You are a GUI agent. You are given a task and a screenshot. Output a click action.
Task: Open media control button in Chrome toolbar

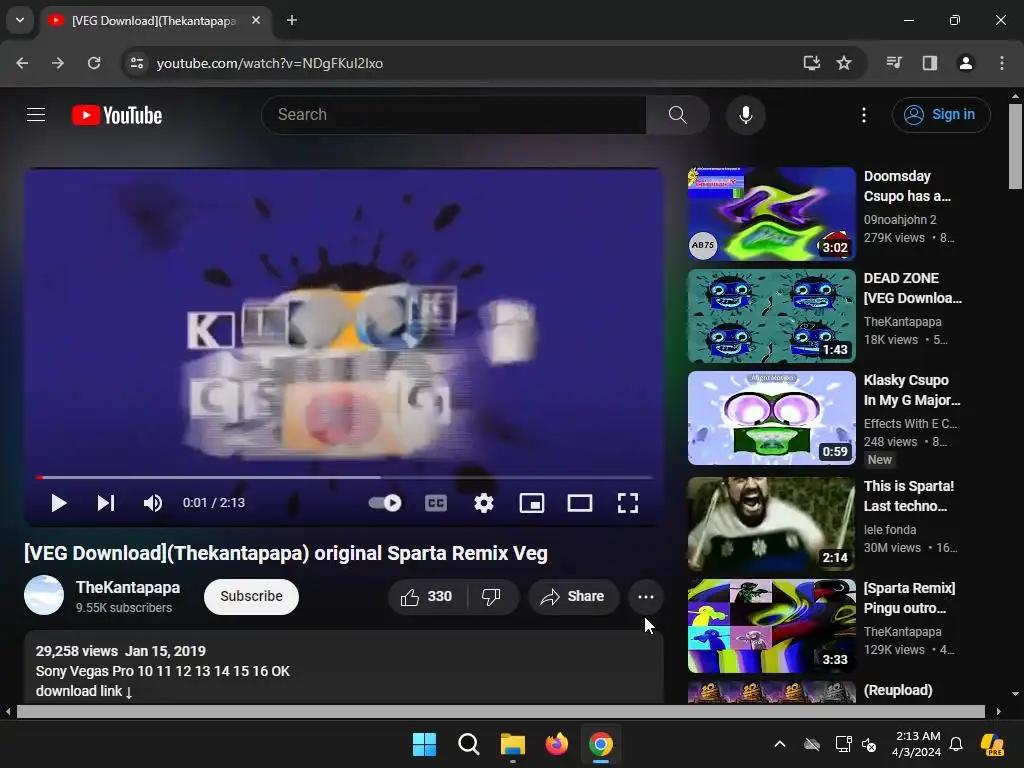click(x=894, y=63)
